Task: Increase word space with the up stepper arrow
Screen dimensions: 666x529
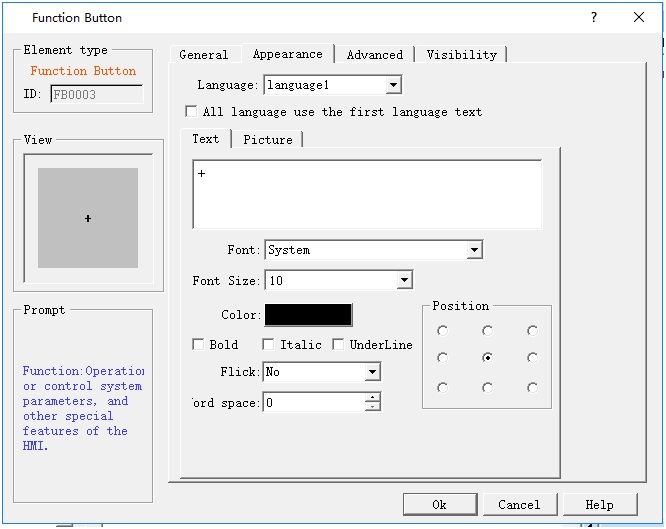Action: pos(373,398)
